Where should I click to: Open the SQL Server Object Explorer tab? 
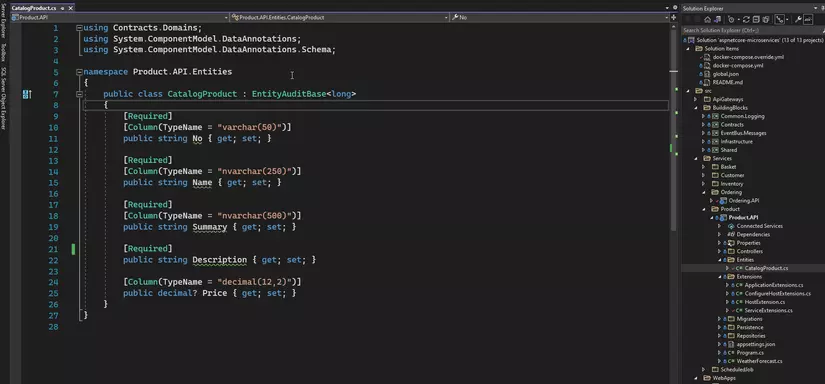[x=3, y=97]
